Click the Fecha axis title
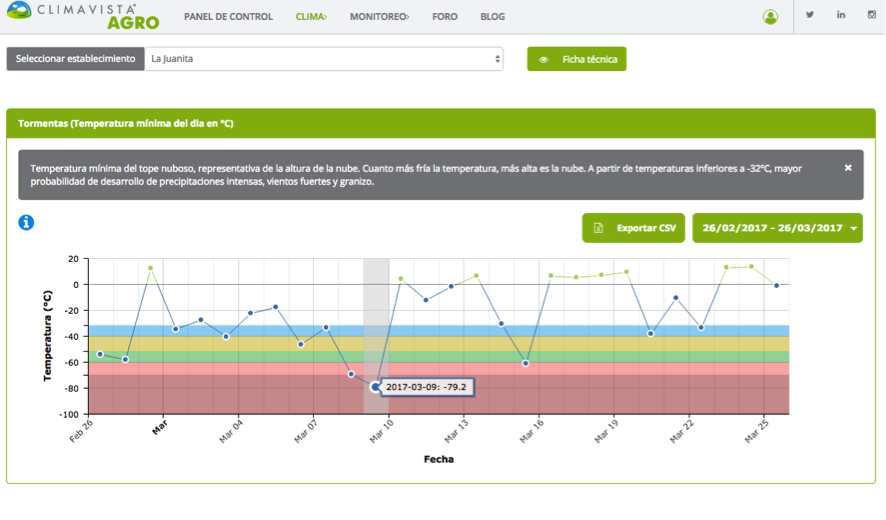This screenshot has width=886, height=520. [438, 459]
